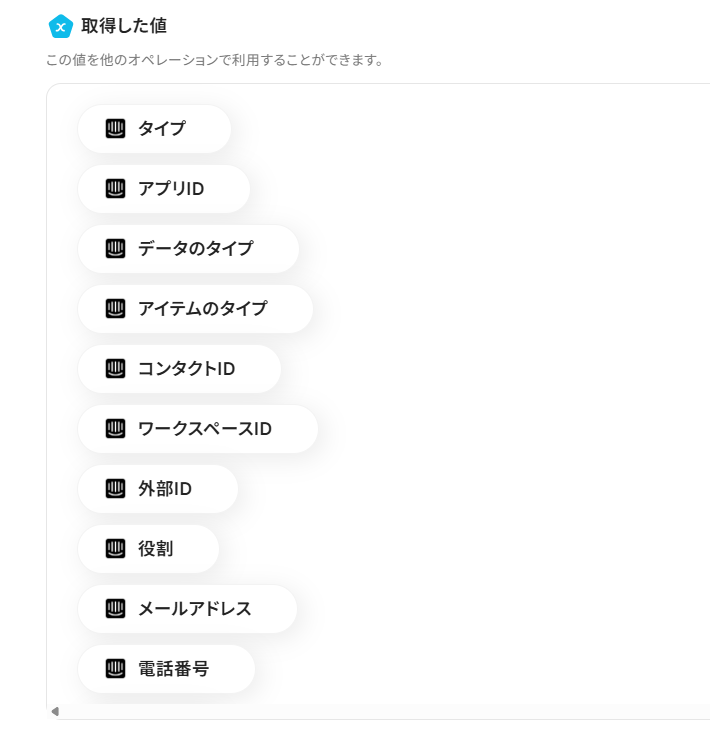Click the horizontal scrollbar left arrow
This screenshot has width=710, height=736.
[55, 712]
